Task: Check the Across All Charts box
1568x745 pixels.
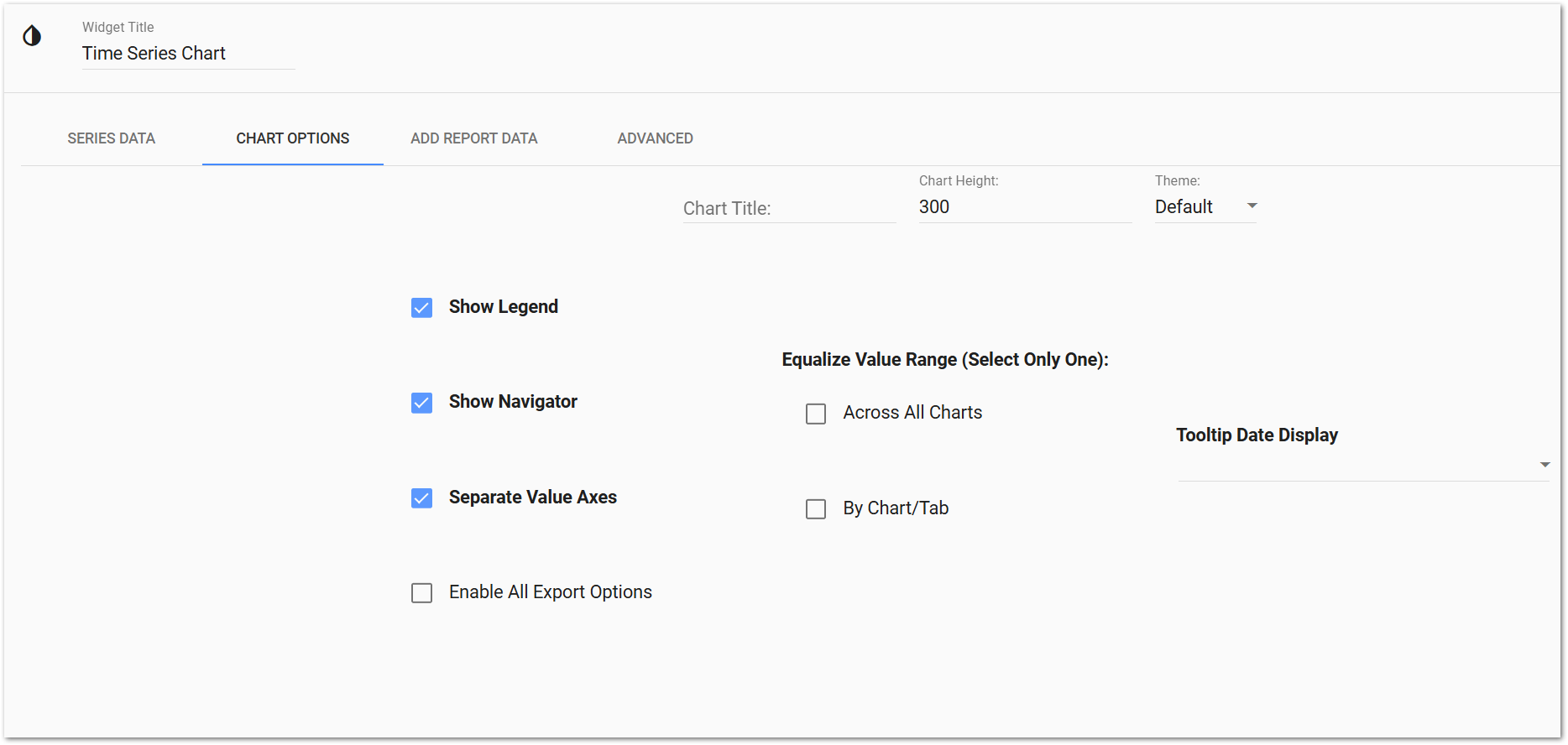Action: click(816, 414)
